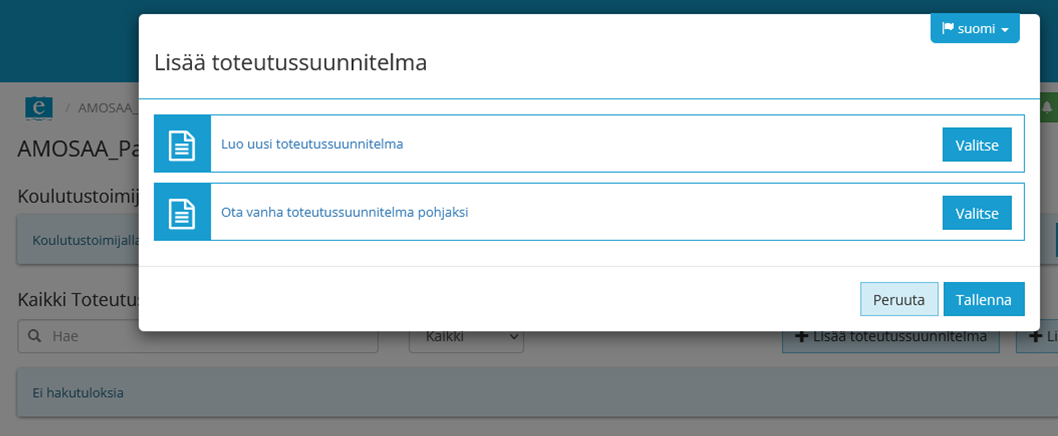The height and width of the screenshot is (436, 1058).
Task: Click the Lisää toteutussuunnitelma dialog title
Action: [291, 63]
